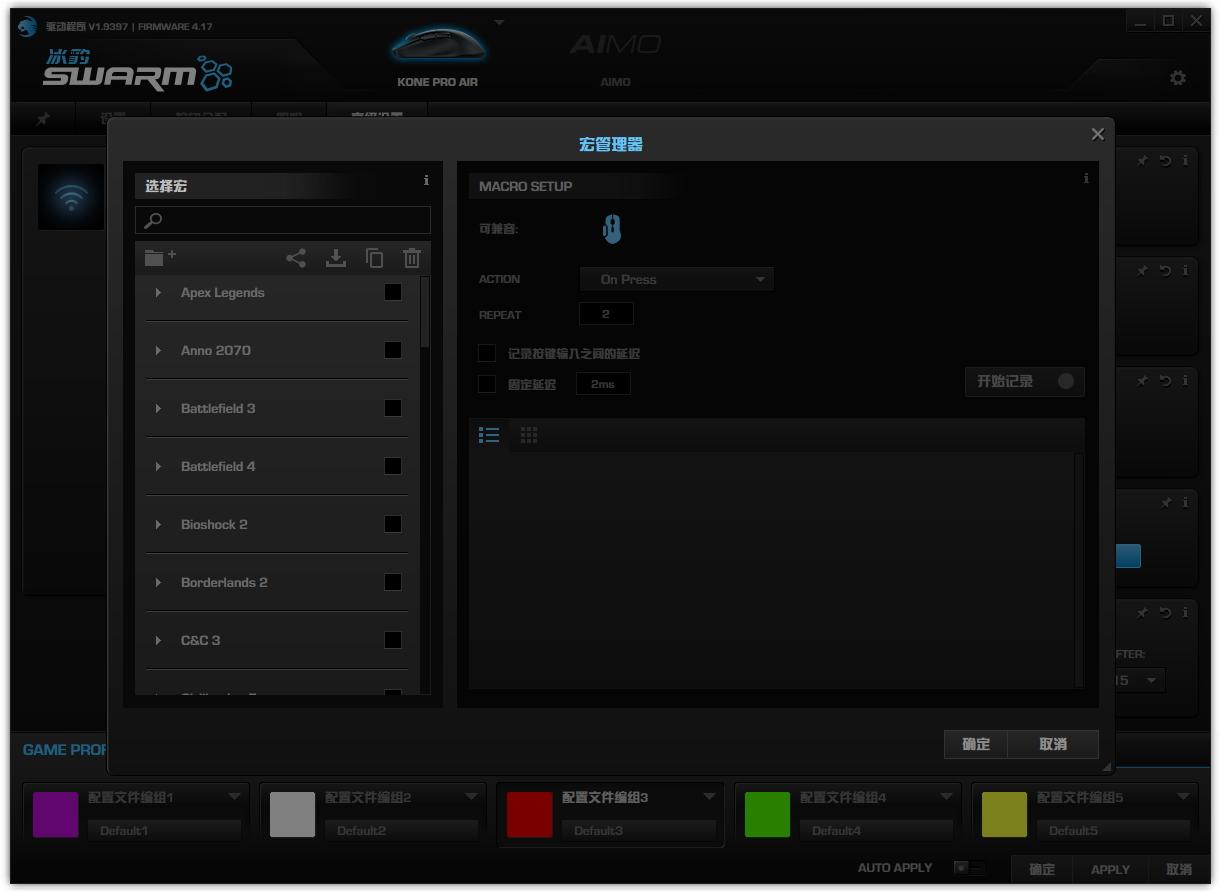
Task: Open info icon in Macro Setup panel
Action: 1086,179
